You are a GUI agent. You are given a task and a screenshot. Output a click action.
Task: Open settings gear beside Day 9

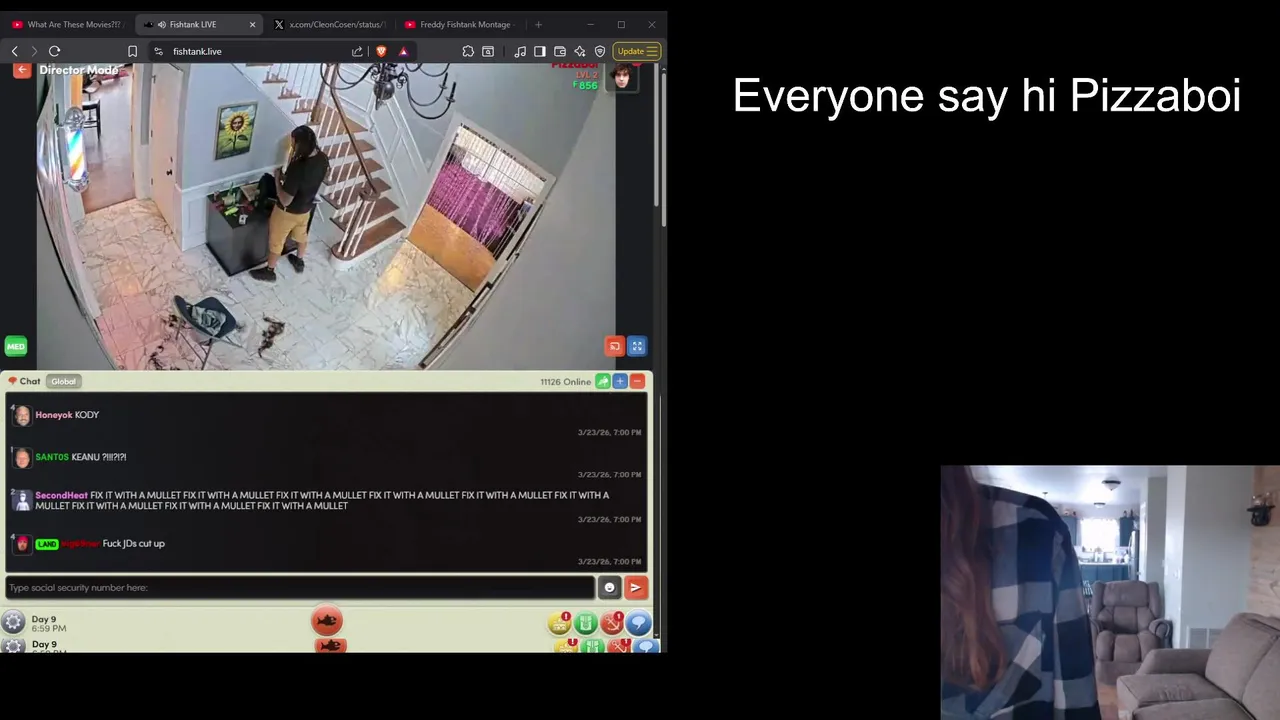coord(13,622)
